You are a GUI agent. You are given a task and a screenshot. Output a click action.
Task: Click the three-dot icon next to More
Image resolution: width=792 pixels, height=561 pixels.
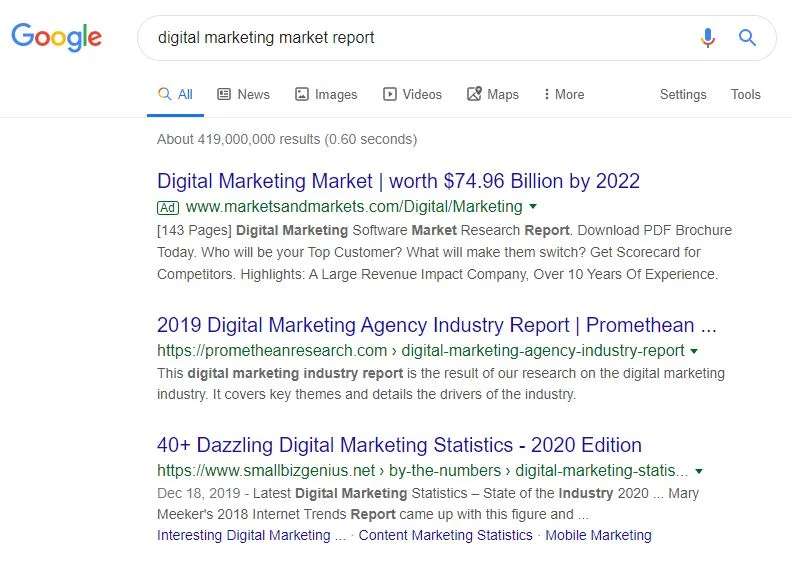547,94
